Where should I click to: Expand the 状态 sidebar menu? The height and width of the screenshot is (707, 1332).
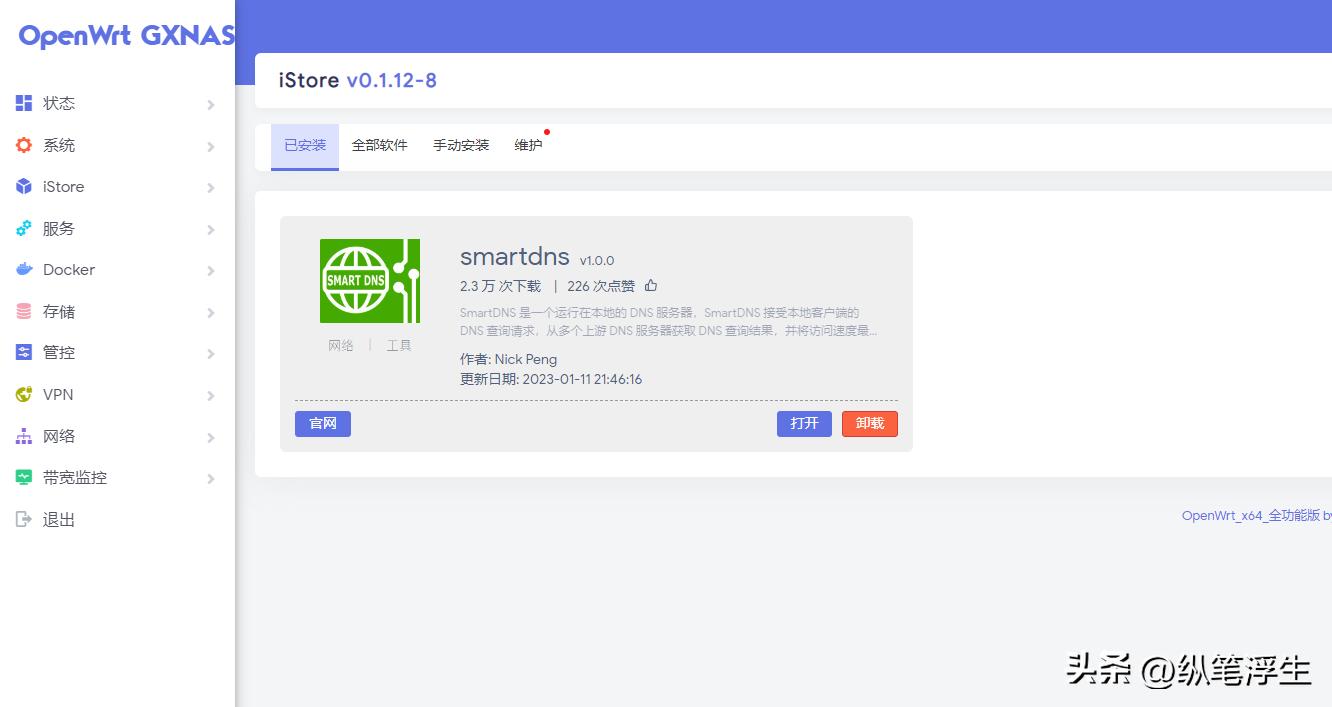210,103
